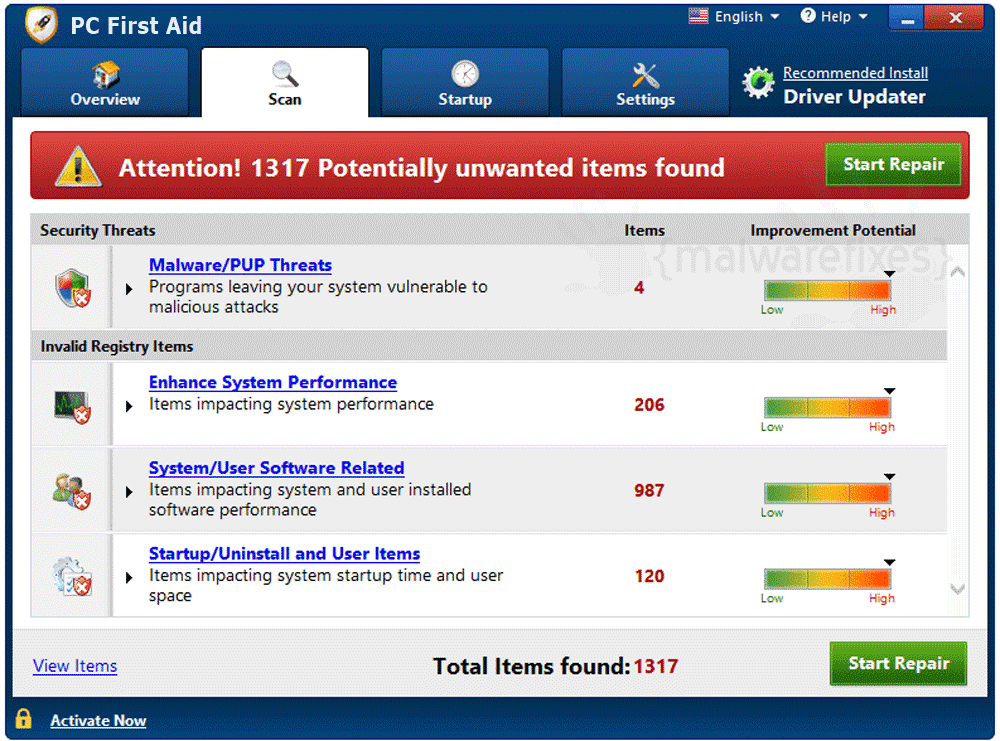Click the Invalid Registry Items section header

(x=117, y=346)
